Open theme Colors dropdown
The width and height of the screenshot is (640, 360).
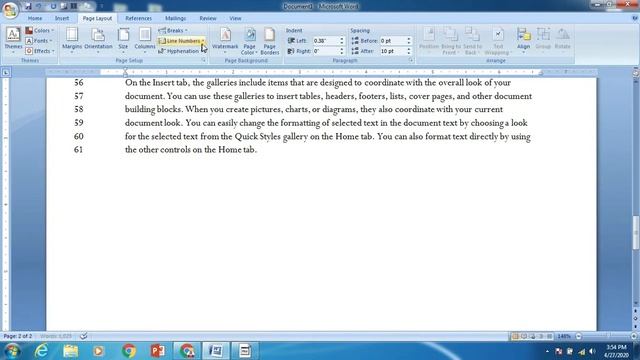tap(40, 31)
